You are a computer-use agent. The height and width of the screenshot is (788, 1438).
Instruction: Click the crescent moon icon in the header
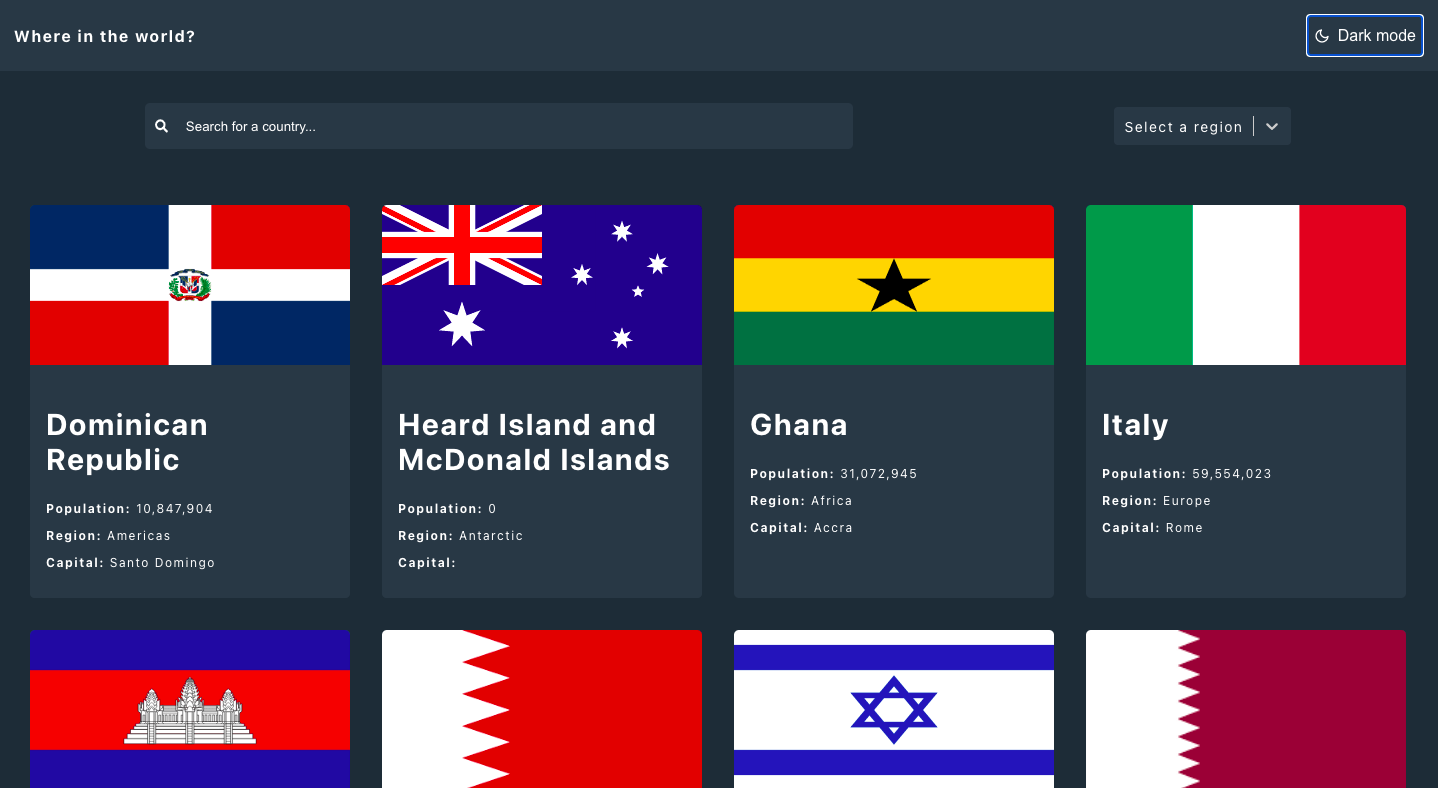tap(1323, 35)
